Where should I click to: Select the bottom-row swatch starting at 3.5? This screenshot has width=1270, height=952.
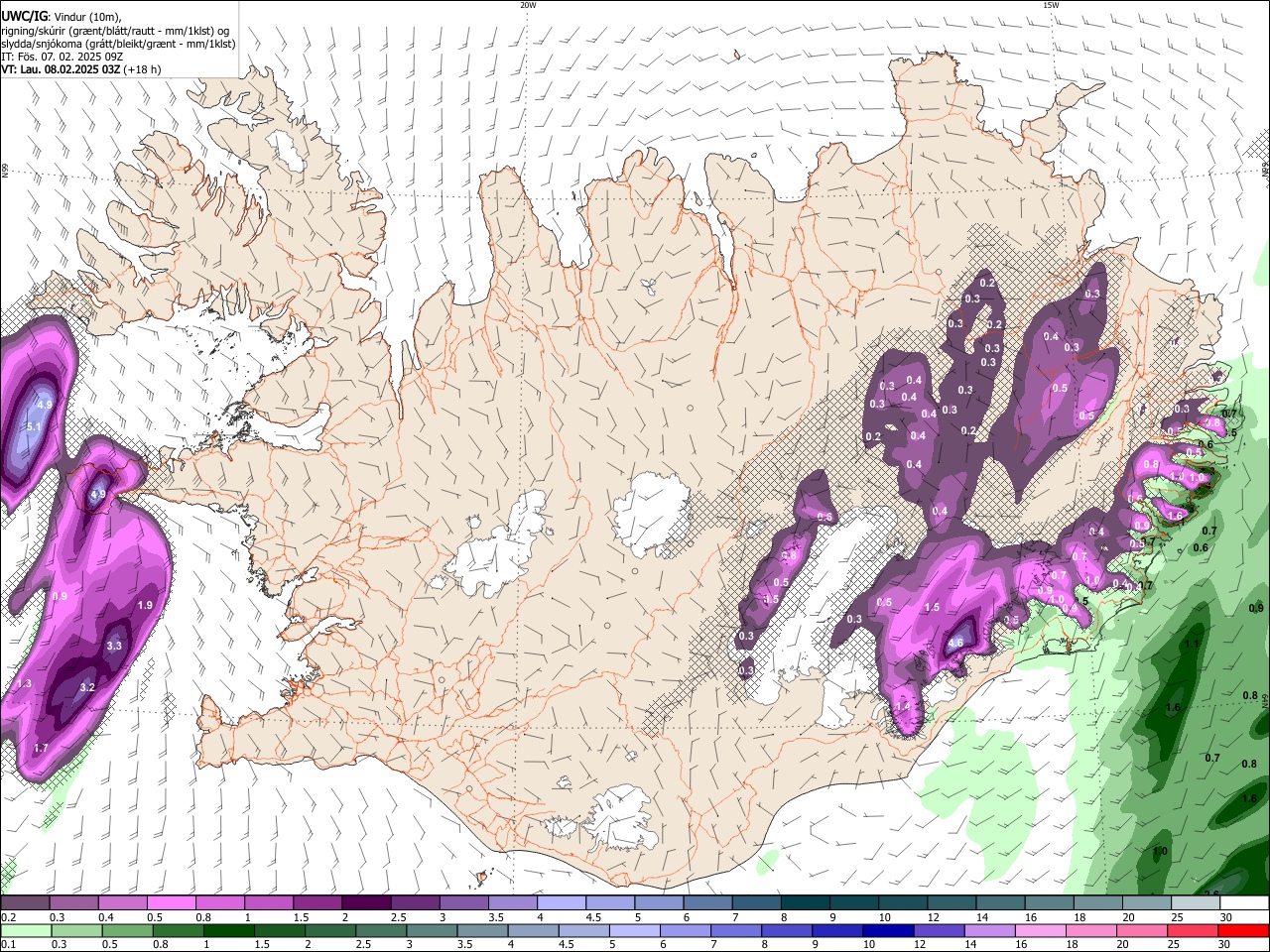click(482, 930)
